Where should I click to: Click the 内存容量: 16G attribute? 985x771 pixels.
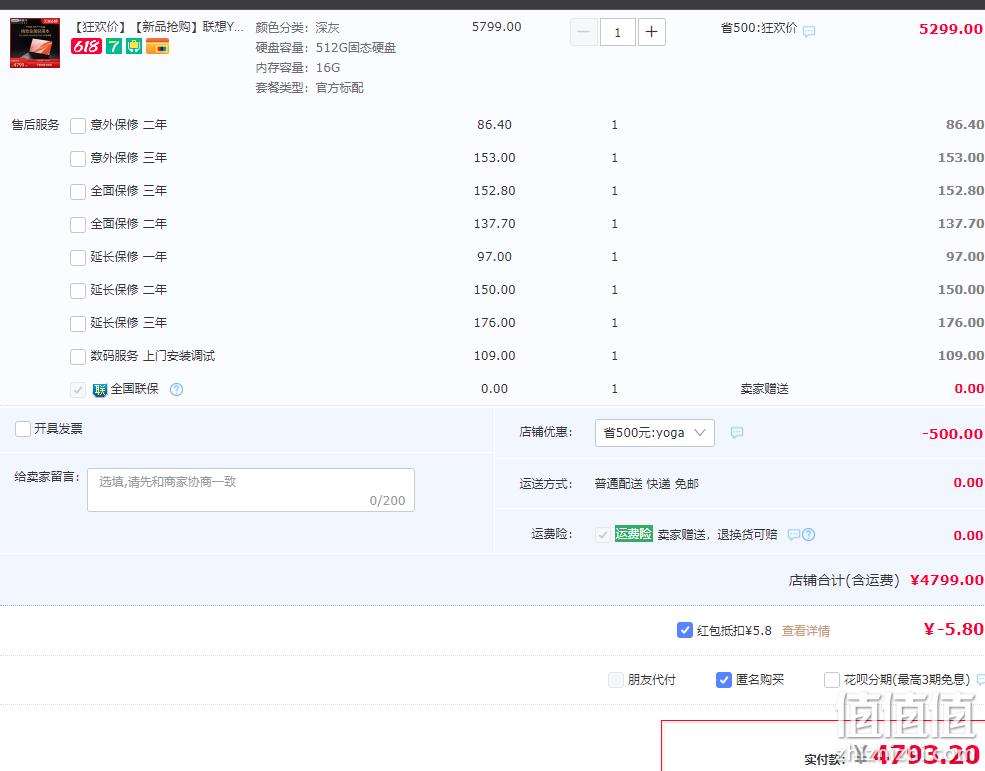point(298,68)
